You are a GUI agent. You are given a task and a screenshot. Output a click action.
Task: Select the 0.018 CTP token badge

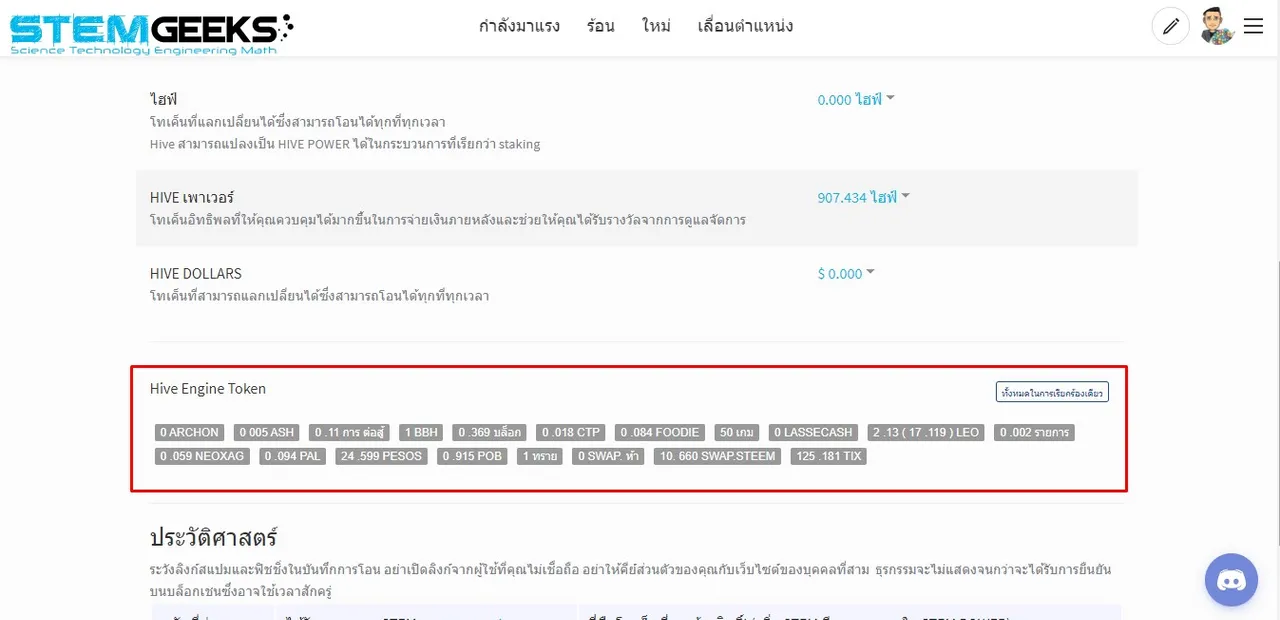point(570,432)
